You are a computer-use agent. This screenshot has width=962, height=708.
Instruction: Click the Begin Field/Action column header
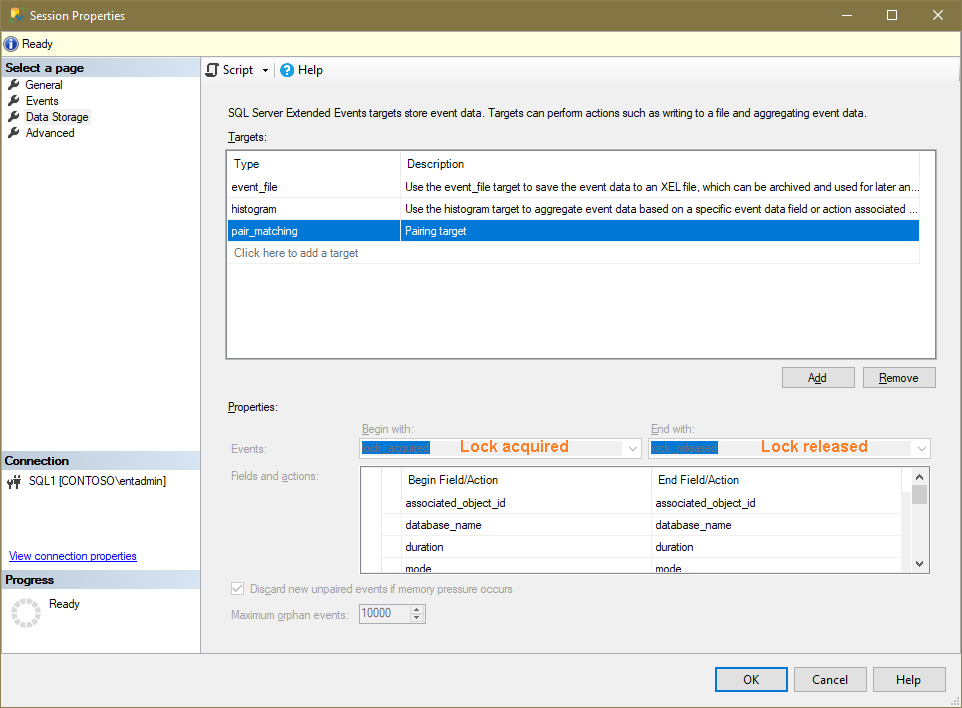click(525, 480)
